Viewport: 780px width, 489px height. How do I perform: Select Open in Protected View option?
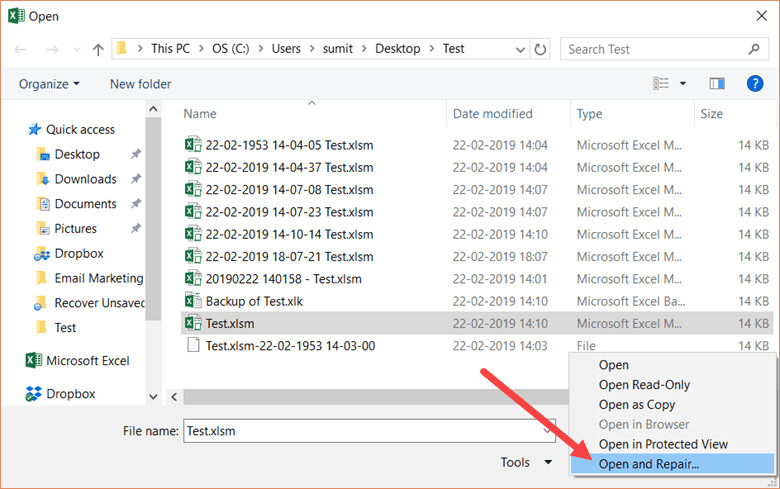click(x=663, y=444)
